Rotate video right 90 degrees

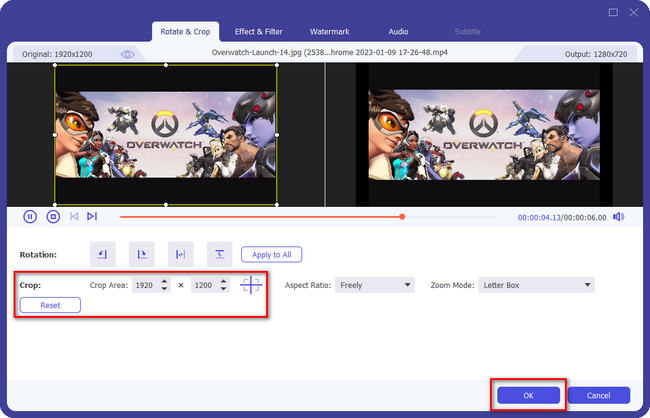[141, 254]
